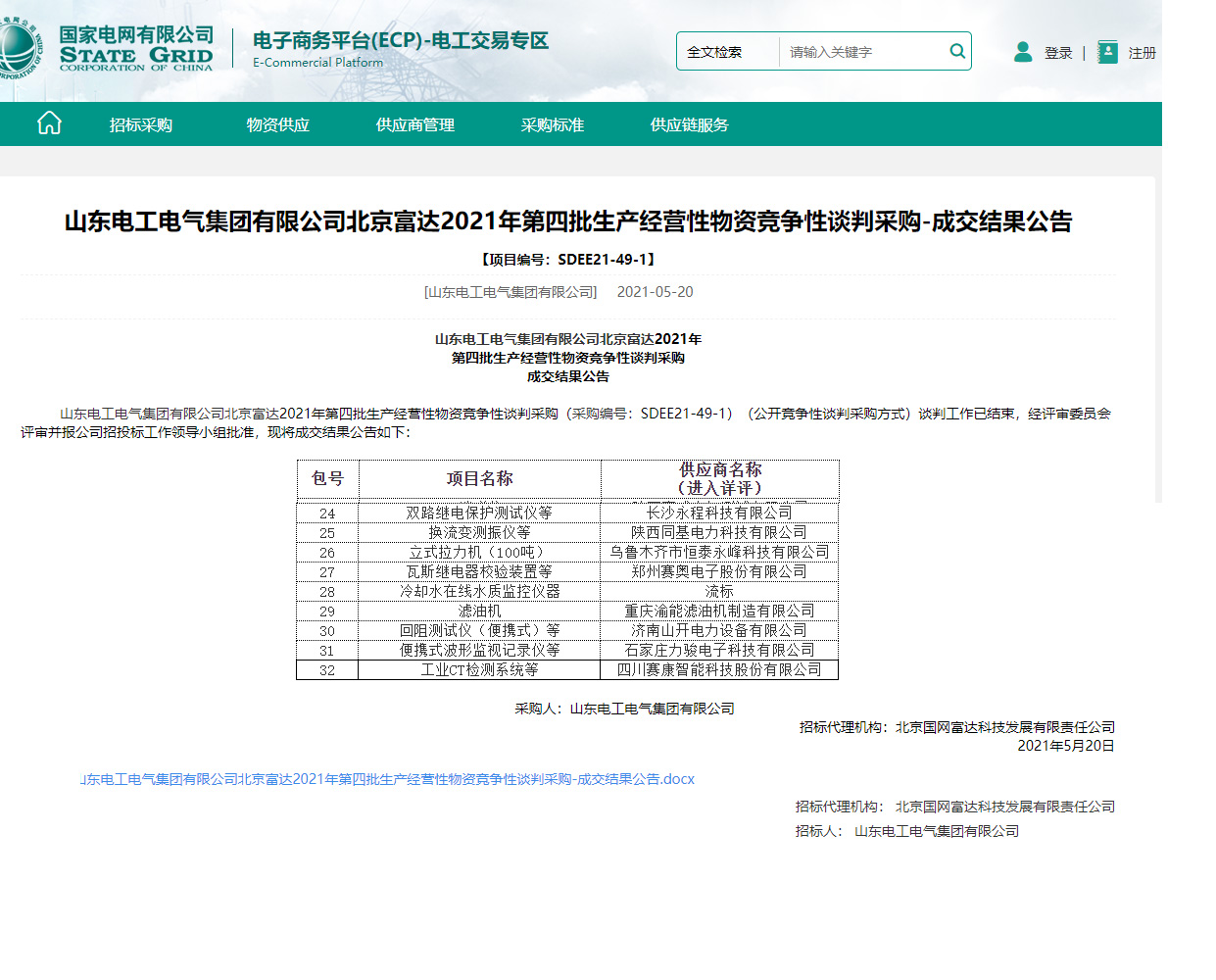
Task: Open the 供应链服务 menu
Action: [687, 123]
